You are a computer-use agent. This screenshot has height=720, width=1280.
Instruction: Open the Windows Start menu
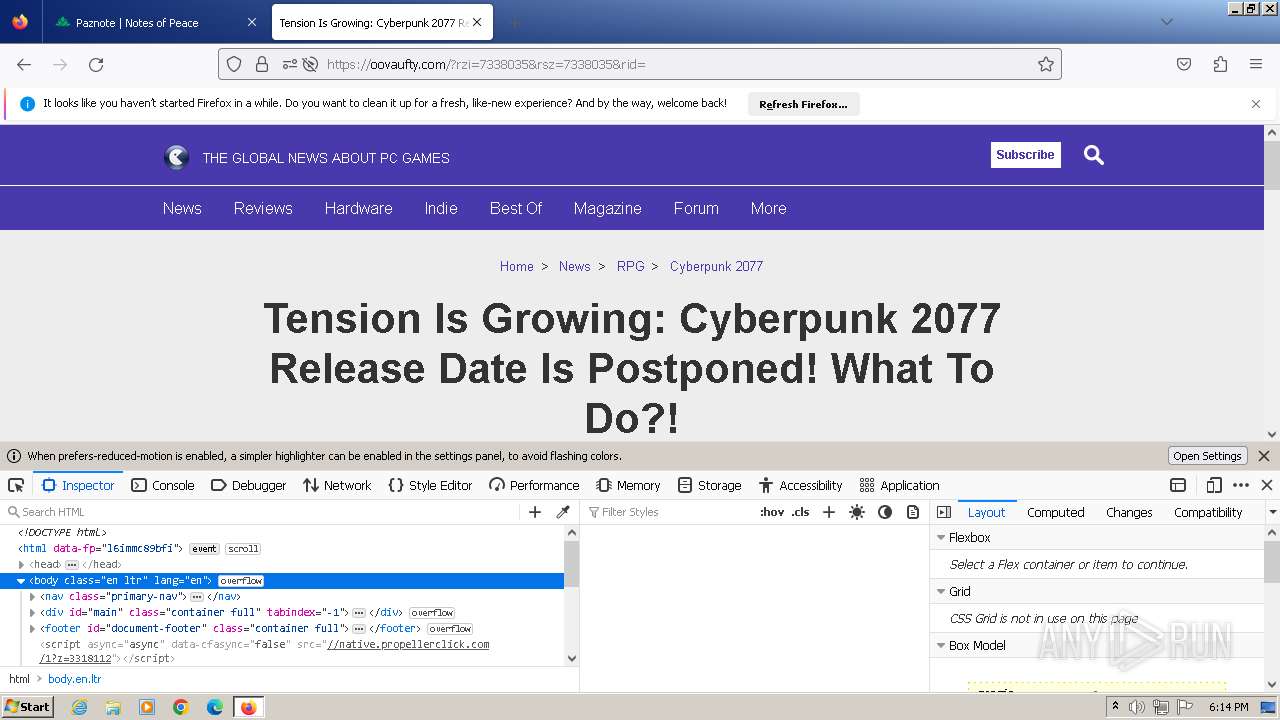(27, 707)
